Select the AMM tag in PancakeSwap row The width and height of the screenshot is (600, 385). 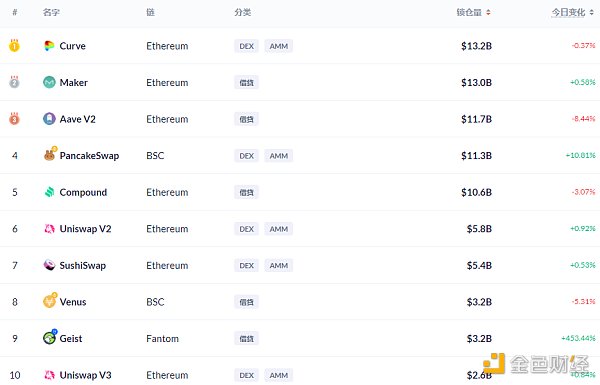279,156
